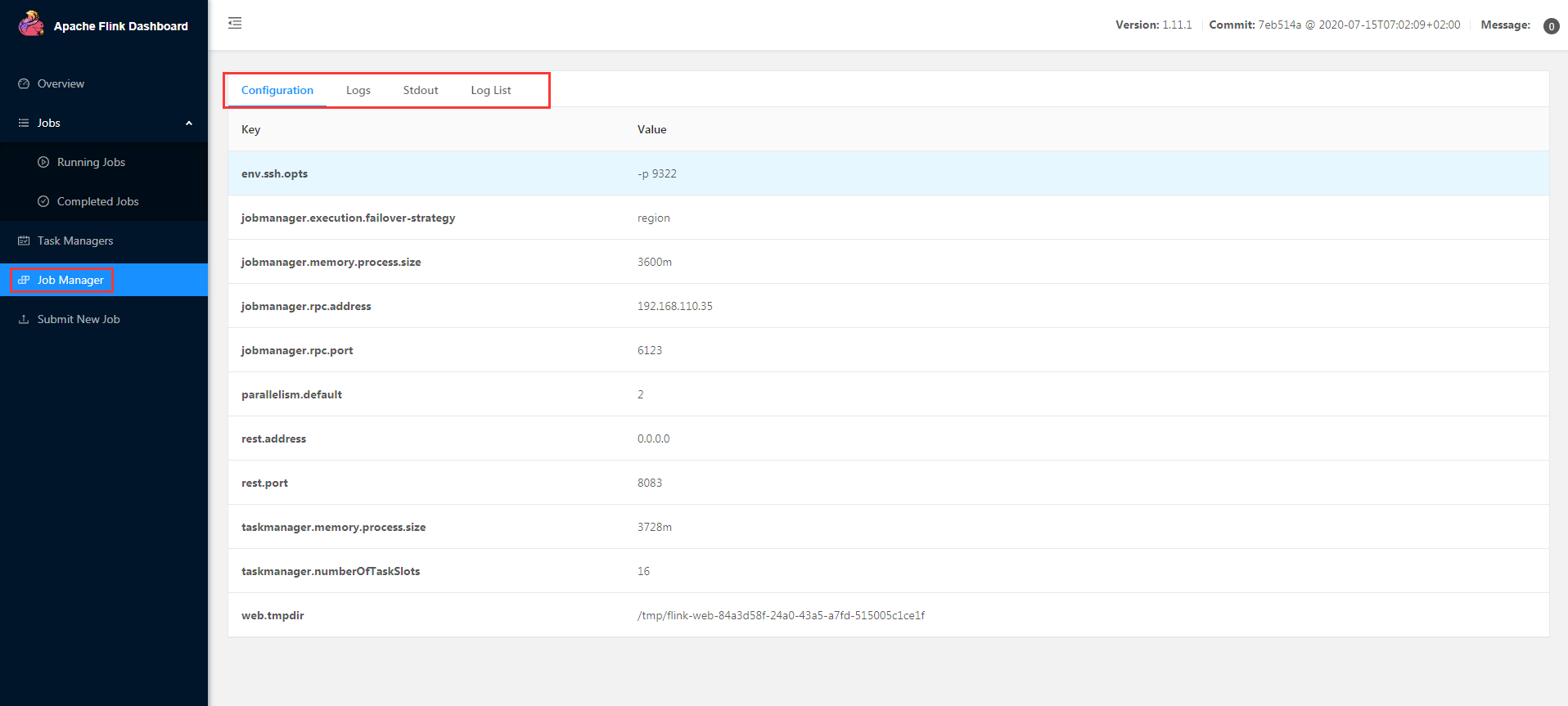Image resolution: width=1568 pixels, height=706 pixels.
Task: Open the Jobs menu item
Action: tap(104, 123)
